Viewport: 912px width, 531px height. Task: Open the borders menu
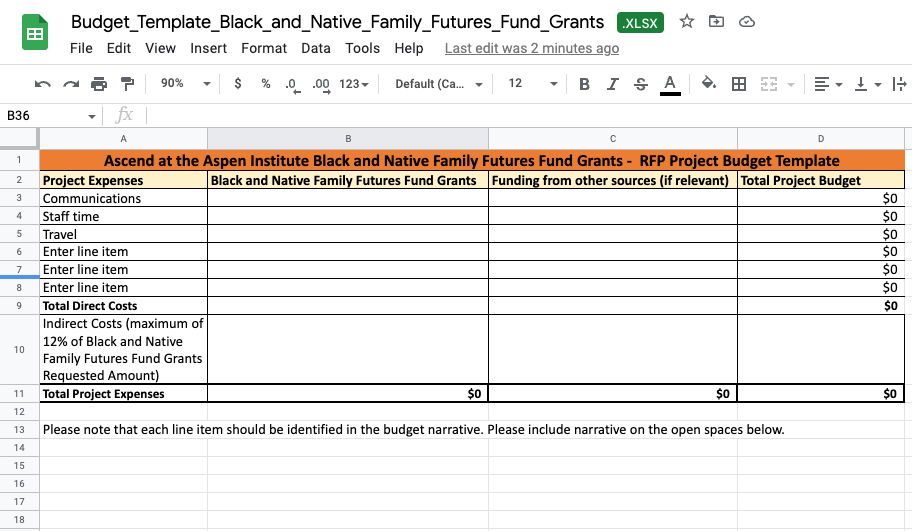(x=739, y=84)
